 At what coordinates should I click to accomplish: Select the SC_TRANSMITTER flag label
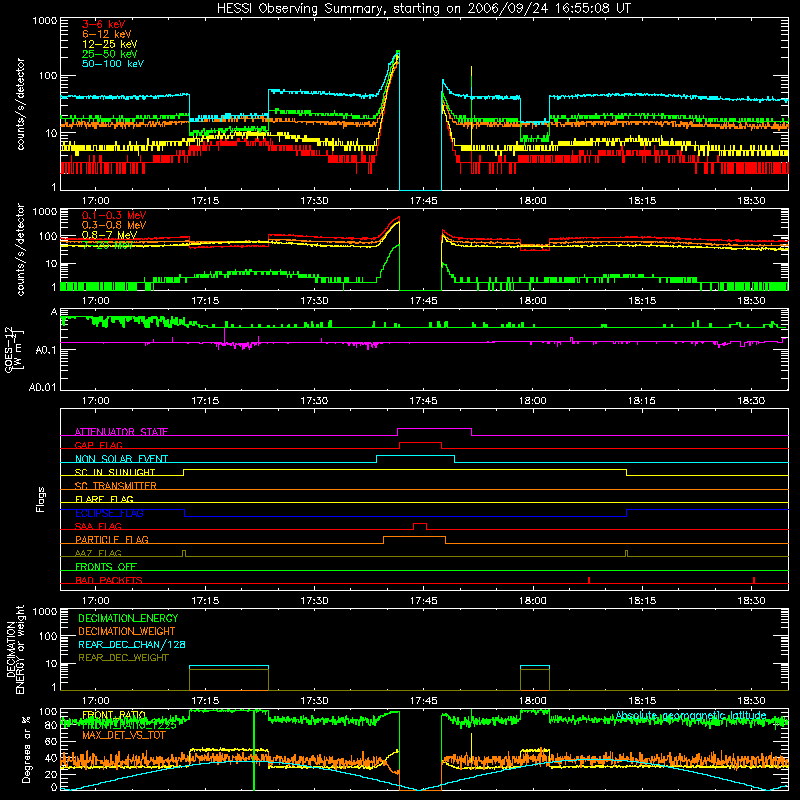tap(116, 486)
